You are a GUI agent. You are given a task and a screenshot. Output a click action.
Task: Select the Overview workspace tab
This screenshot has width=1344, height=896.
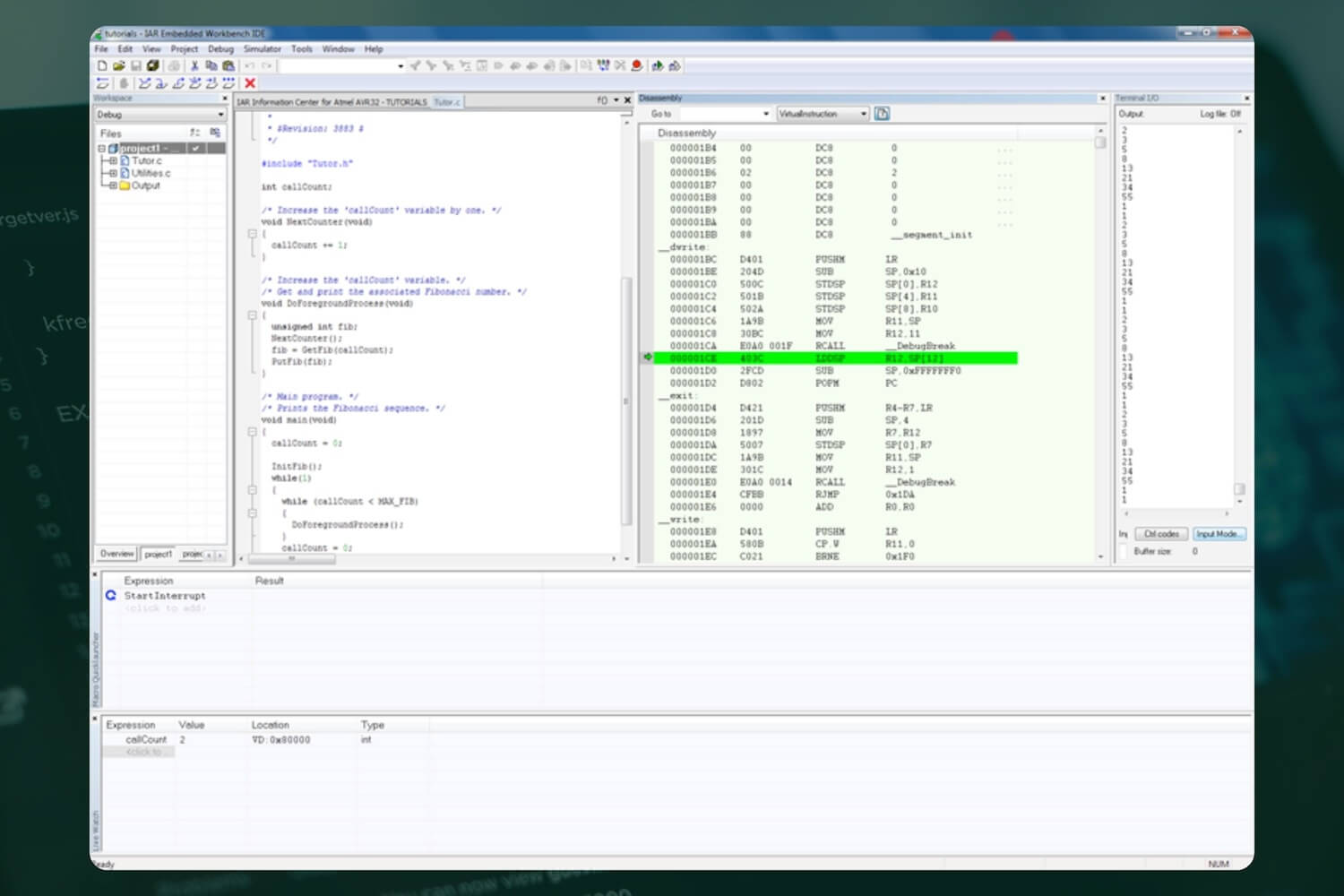116,554
